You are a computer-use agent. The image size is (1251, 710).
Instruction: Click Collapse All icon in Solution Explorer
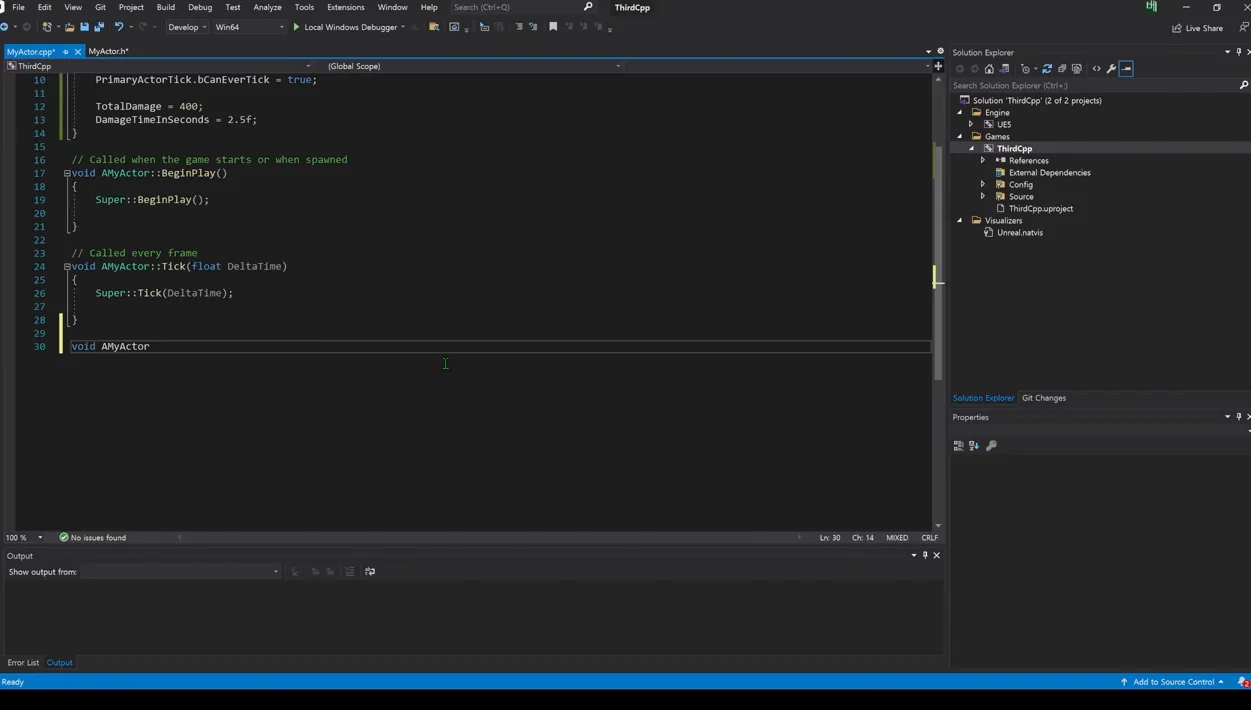click(x=1062, y=69)
